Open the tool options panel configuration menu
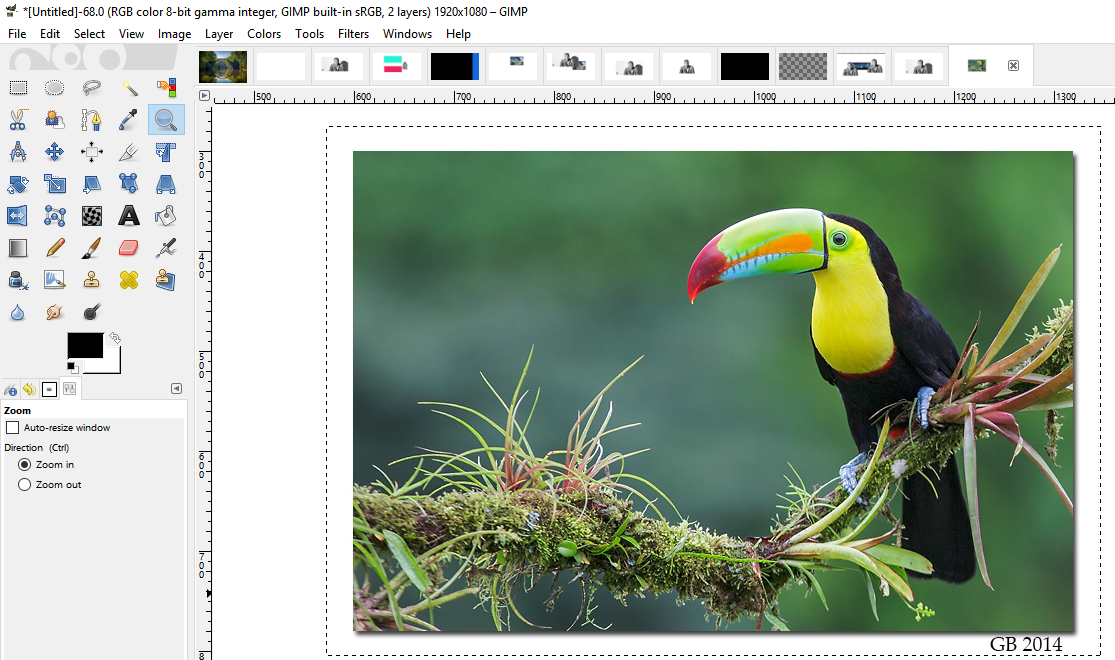This screenshot has width=1115, height=660. click(177, 389)
